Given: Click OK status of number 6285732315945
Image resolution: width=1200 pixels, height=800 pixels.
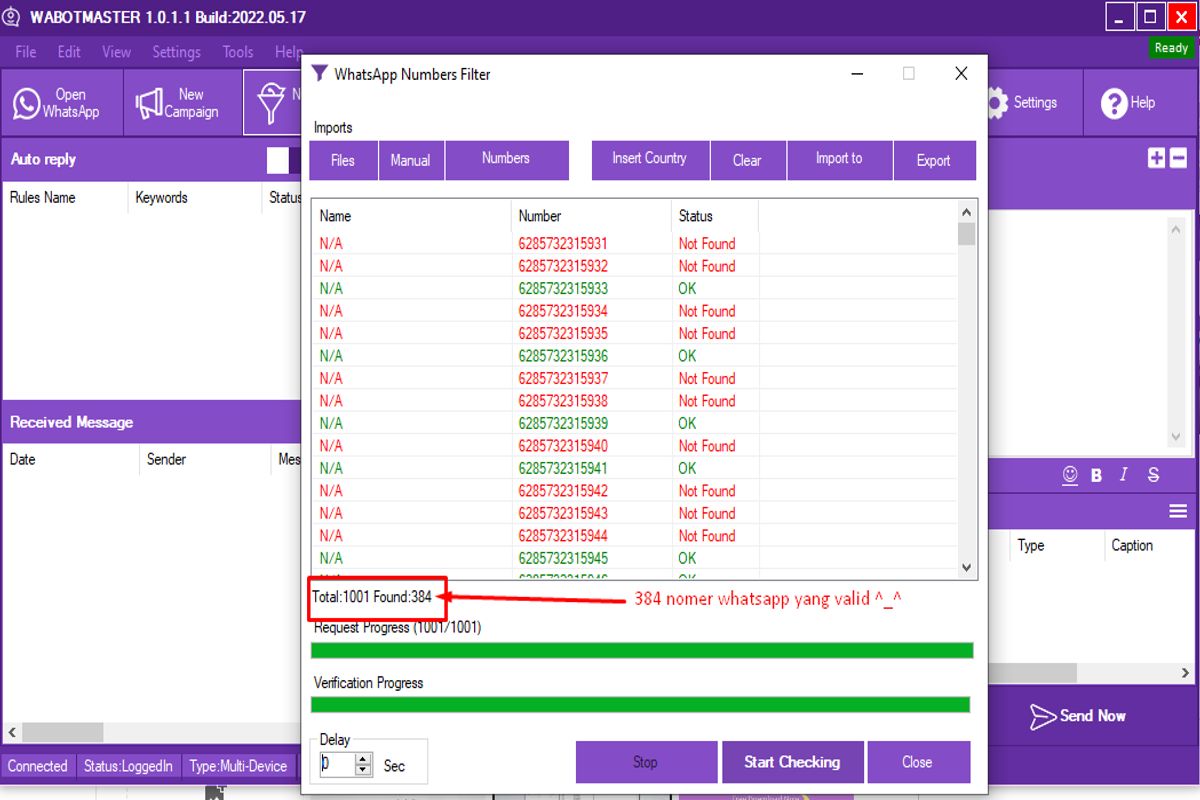Looking at the screenshot, I should (x=687, y=558).
